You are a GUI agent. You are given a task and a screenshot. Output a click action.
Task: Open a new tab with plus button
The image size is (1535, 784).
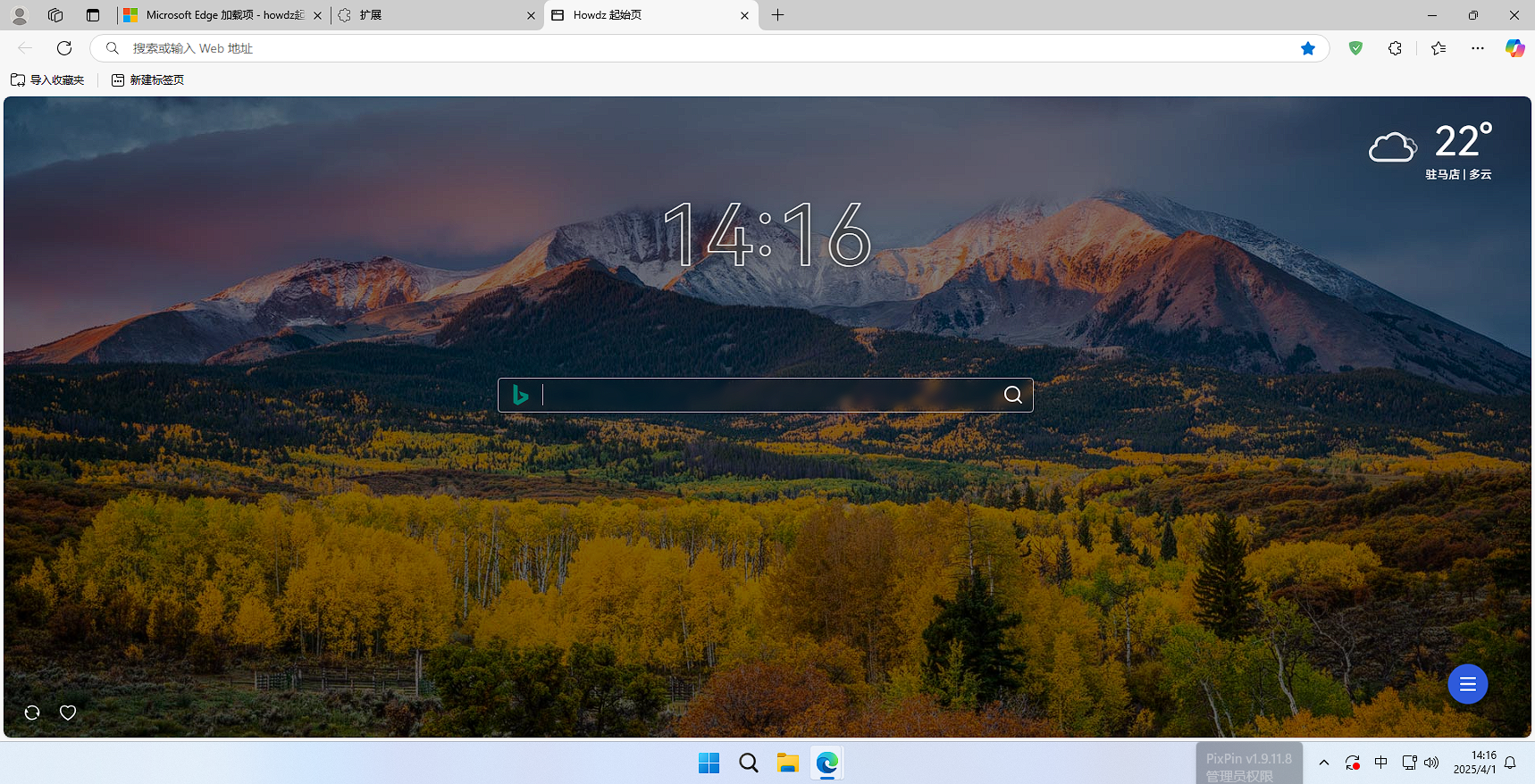pyautogui.click(x=778, y=15)
